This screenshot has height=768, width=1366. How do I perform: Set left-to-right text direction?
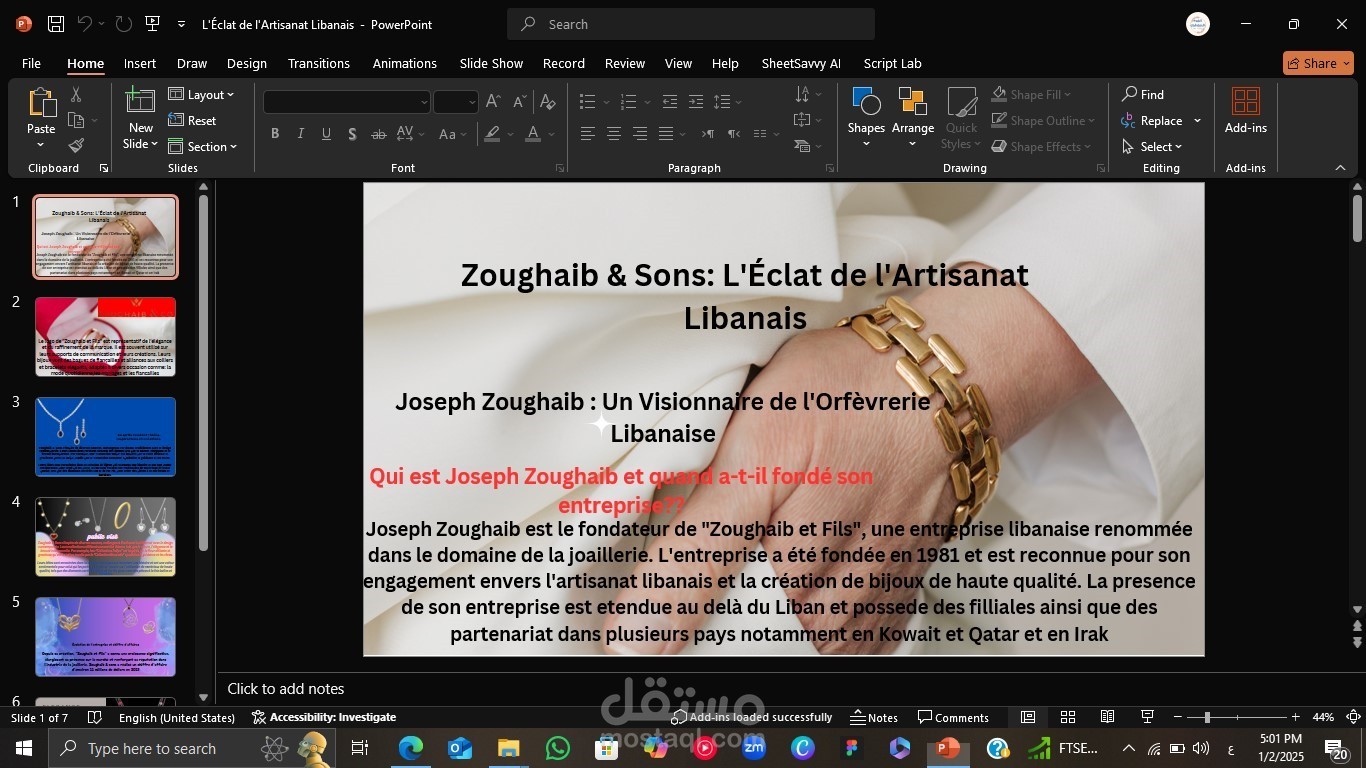[x=708, y=134]
